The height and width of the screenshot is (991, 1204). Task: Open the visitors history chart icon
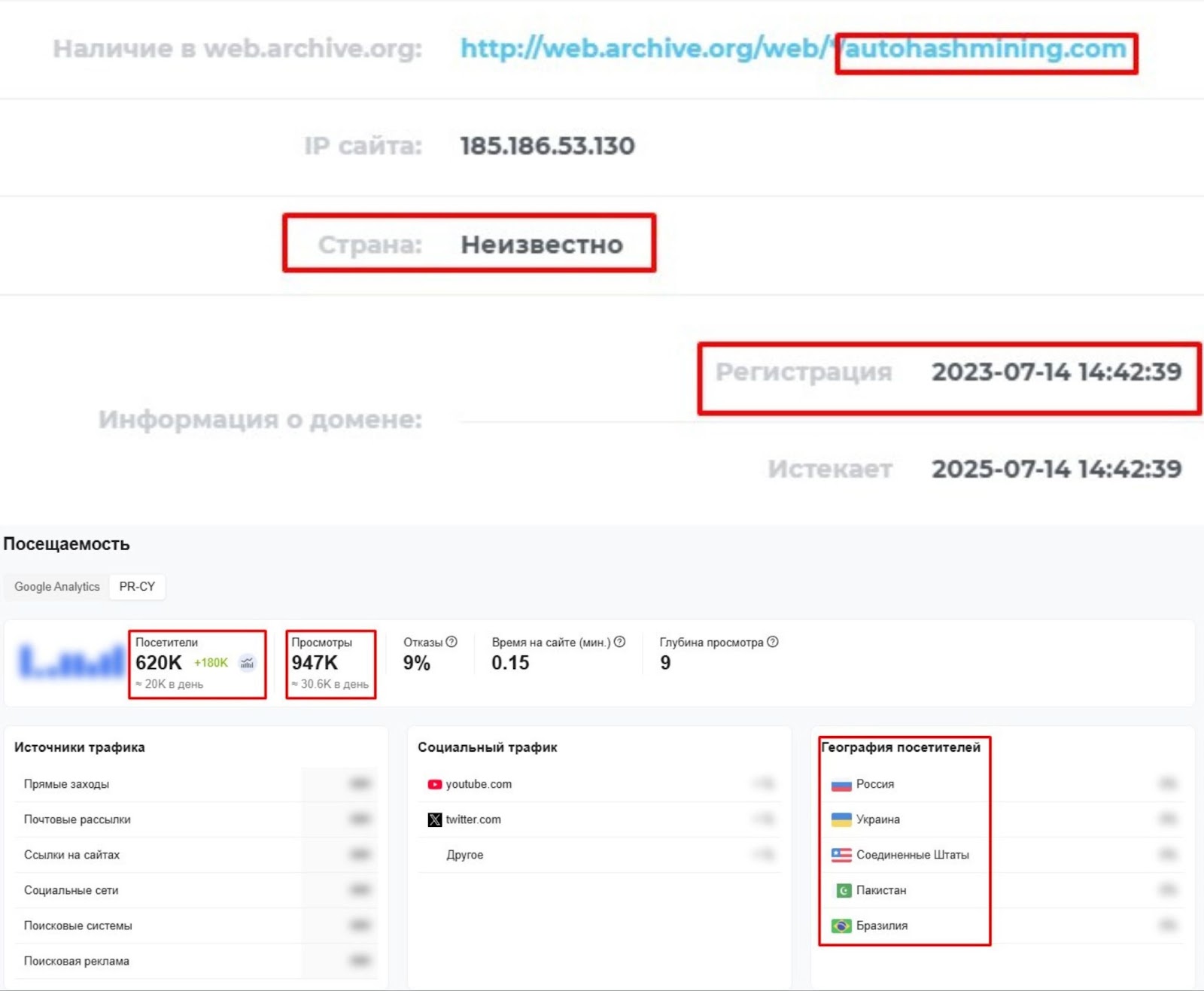point(247,663)
